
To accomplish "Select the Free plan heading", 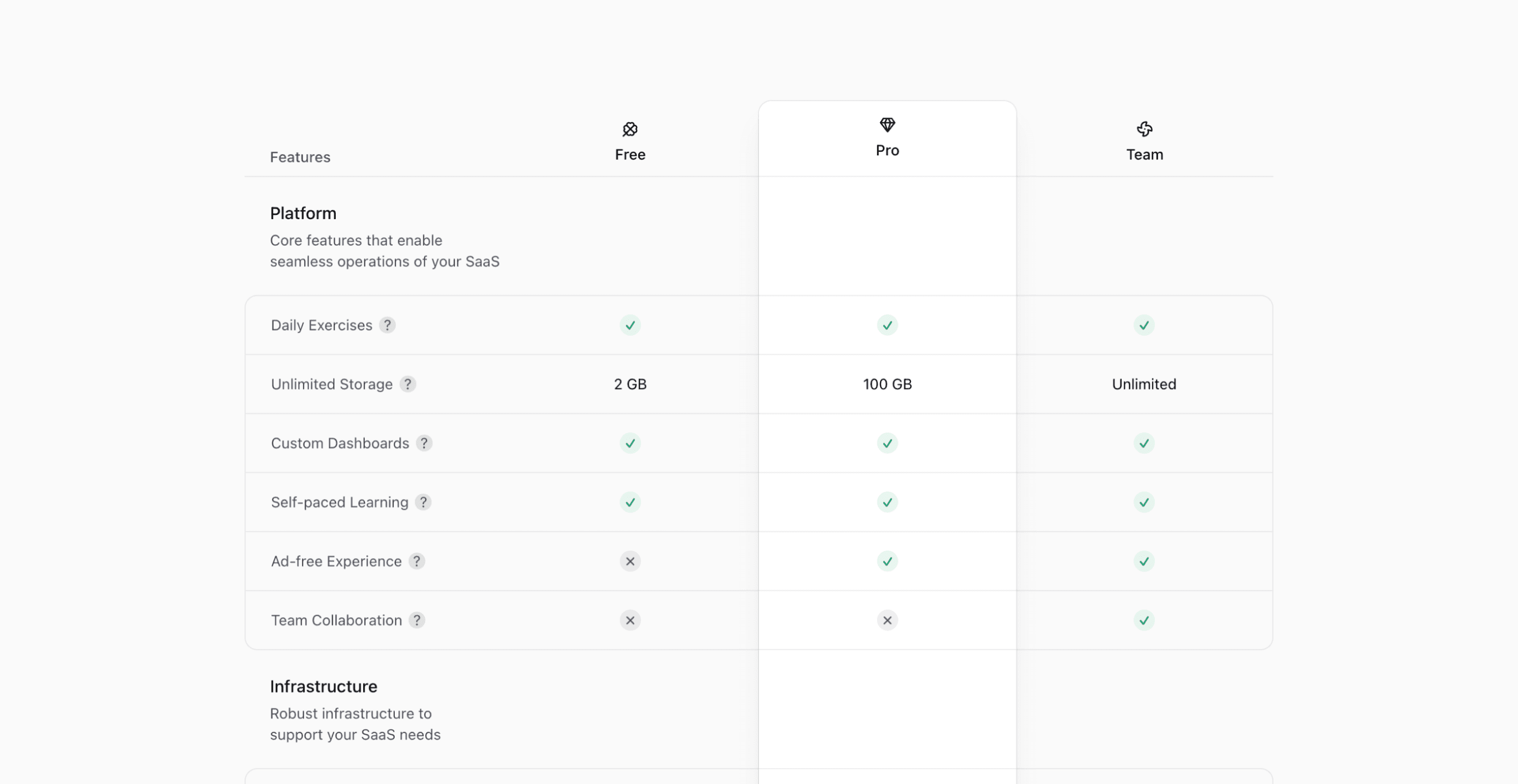I will 630,154.
